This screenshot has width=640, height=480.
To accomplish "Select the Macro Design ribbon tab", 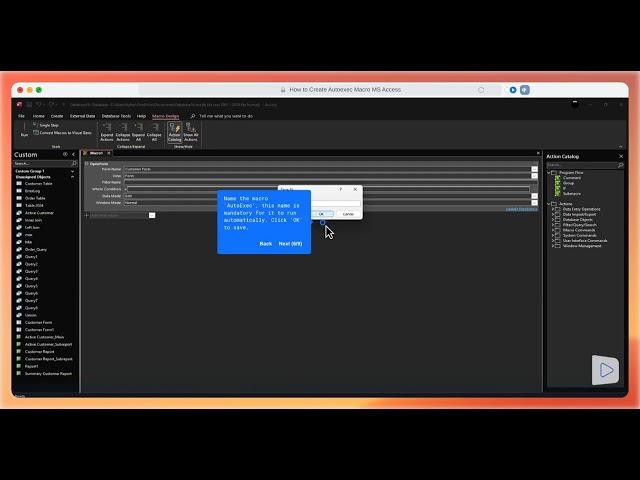I will click(165, 116).
